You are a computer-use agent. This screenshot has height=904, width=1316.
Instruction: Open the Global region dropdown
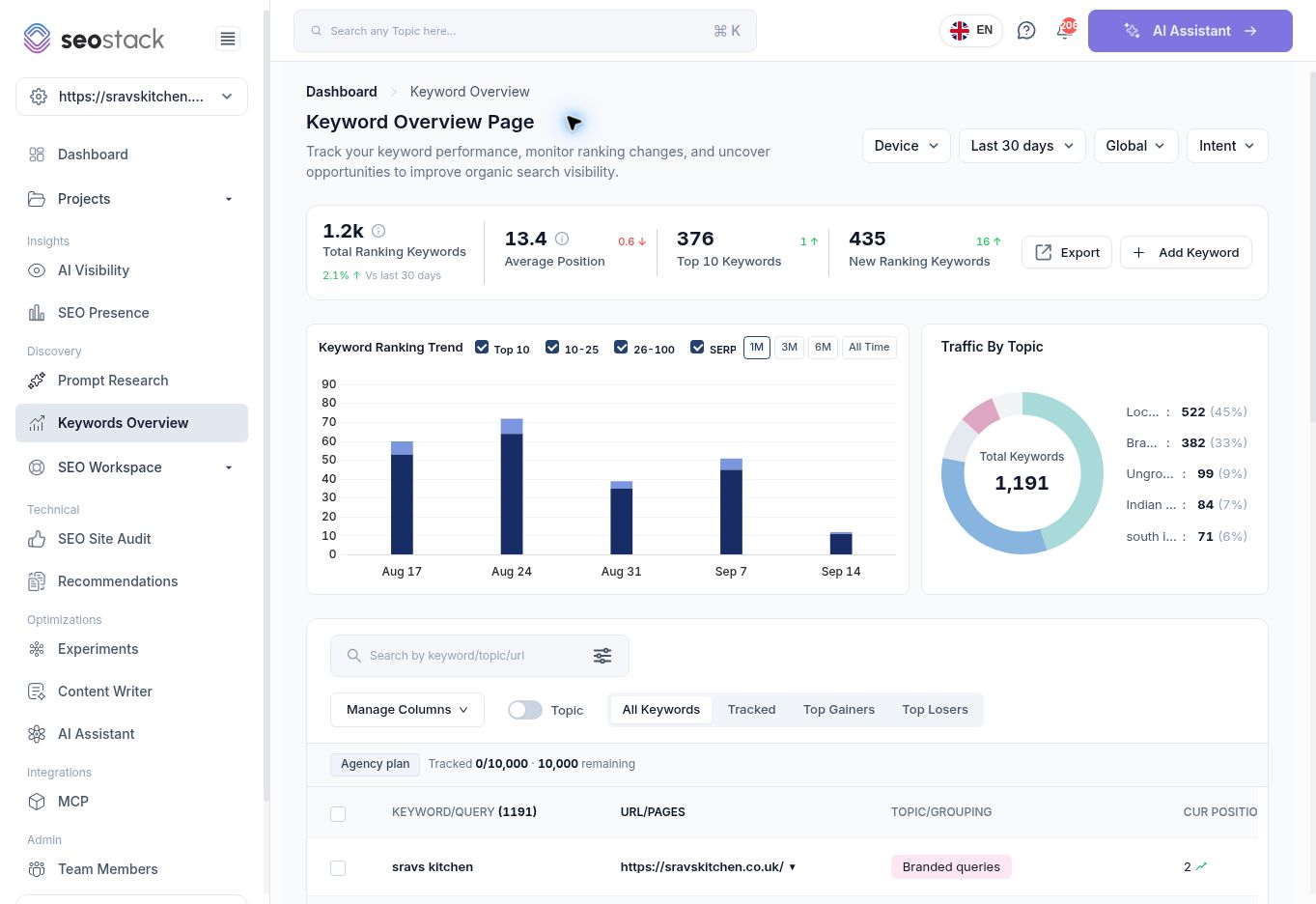[x=1135, y=146]
